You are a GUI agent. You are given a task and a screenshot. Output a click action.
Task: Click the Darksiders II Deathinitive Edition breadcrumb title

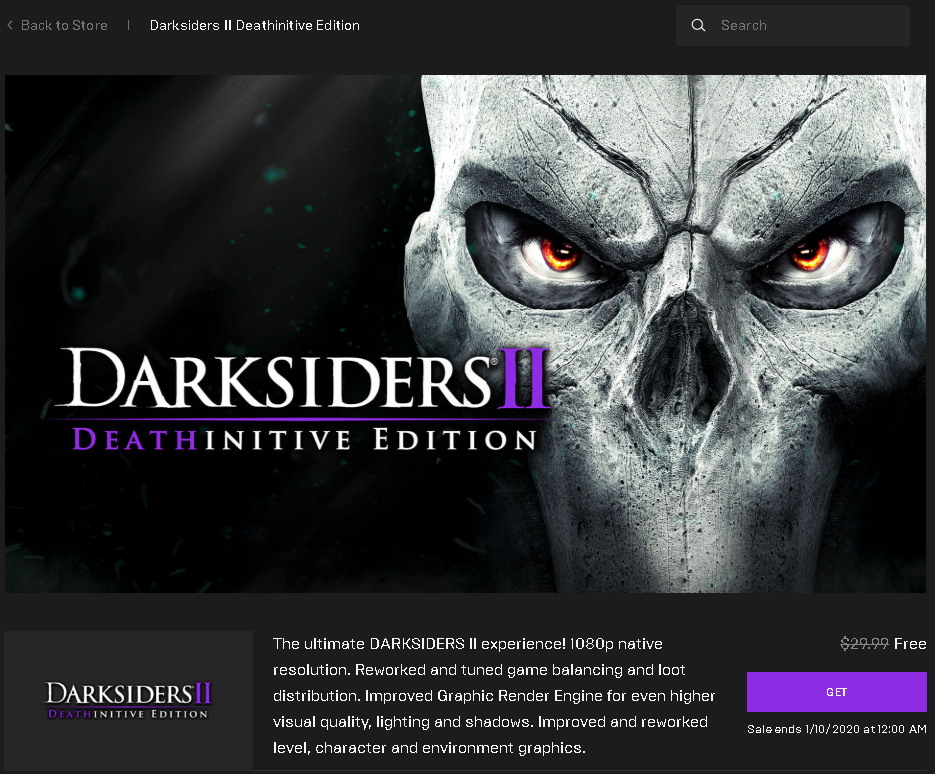pyautogui.click(x=254, y=25)
